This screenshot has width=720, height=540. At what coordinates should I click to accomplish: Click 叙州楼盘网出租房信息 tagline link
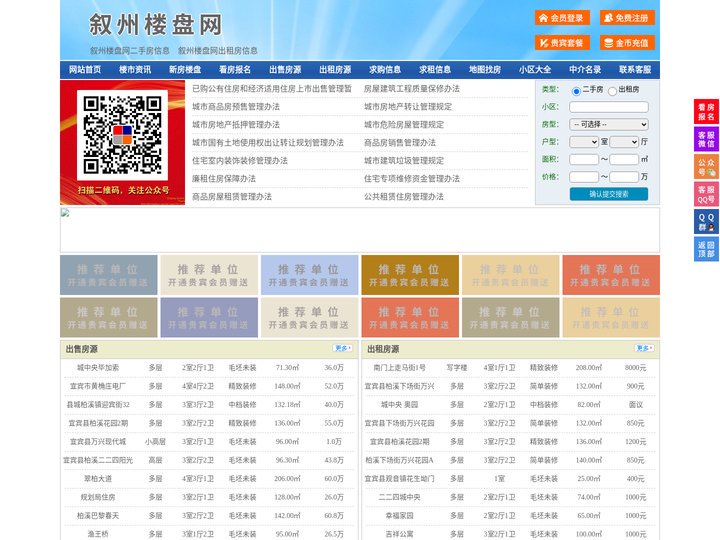click(218, 51)
